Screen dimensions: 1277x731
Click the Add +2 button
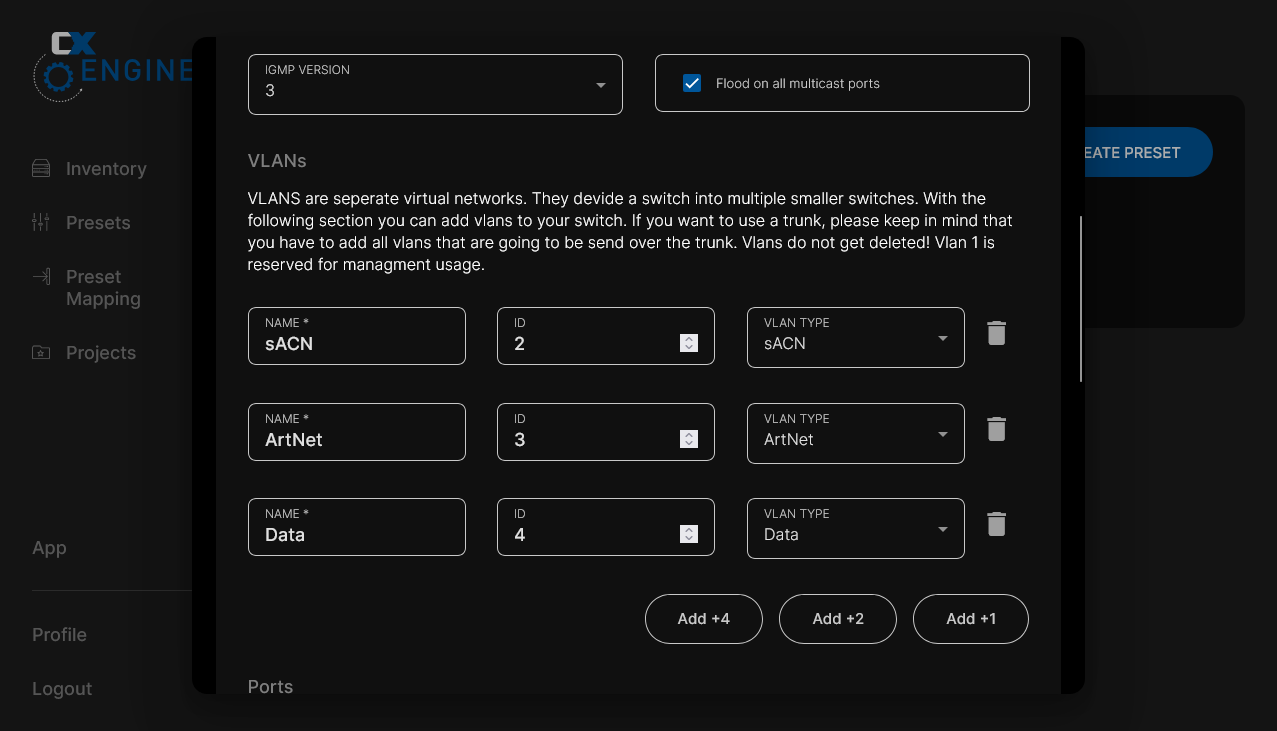837,619
